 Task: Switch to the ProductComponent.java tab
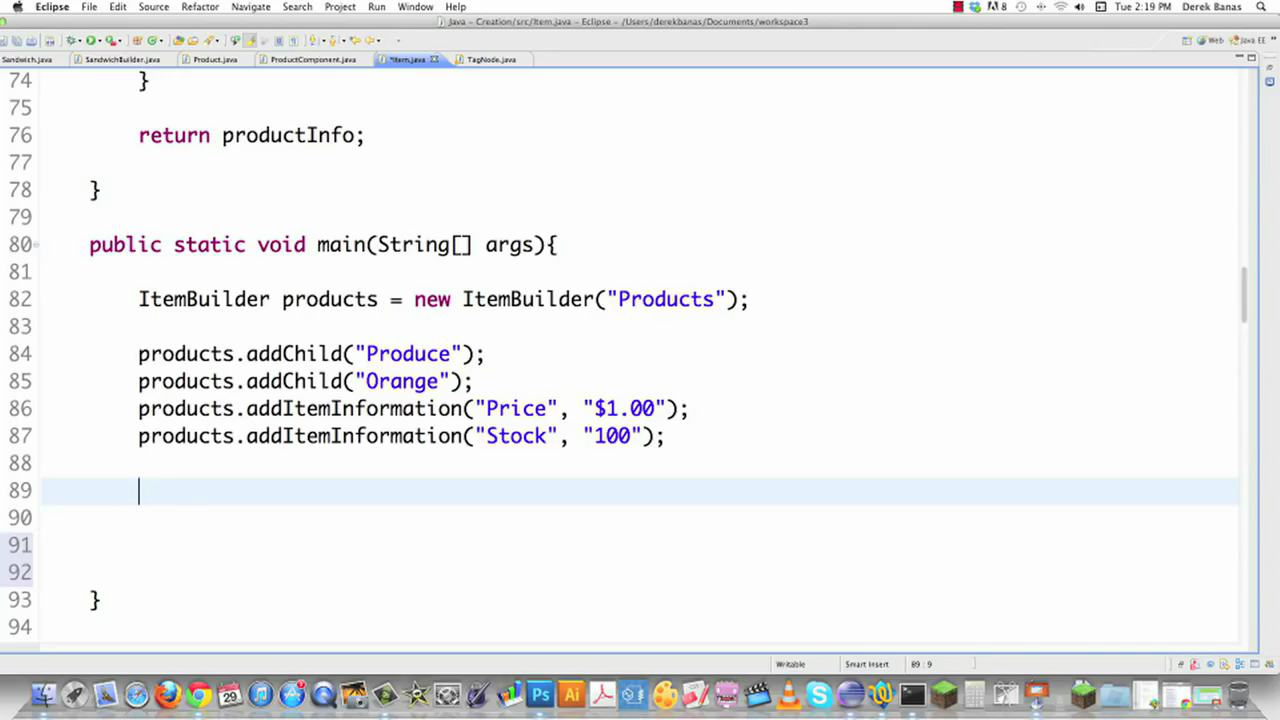[307, 59]
